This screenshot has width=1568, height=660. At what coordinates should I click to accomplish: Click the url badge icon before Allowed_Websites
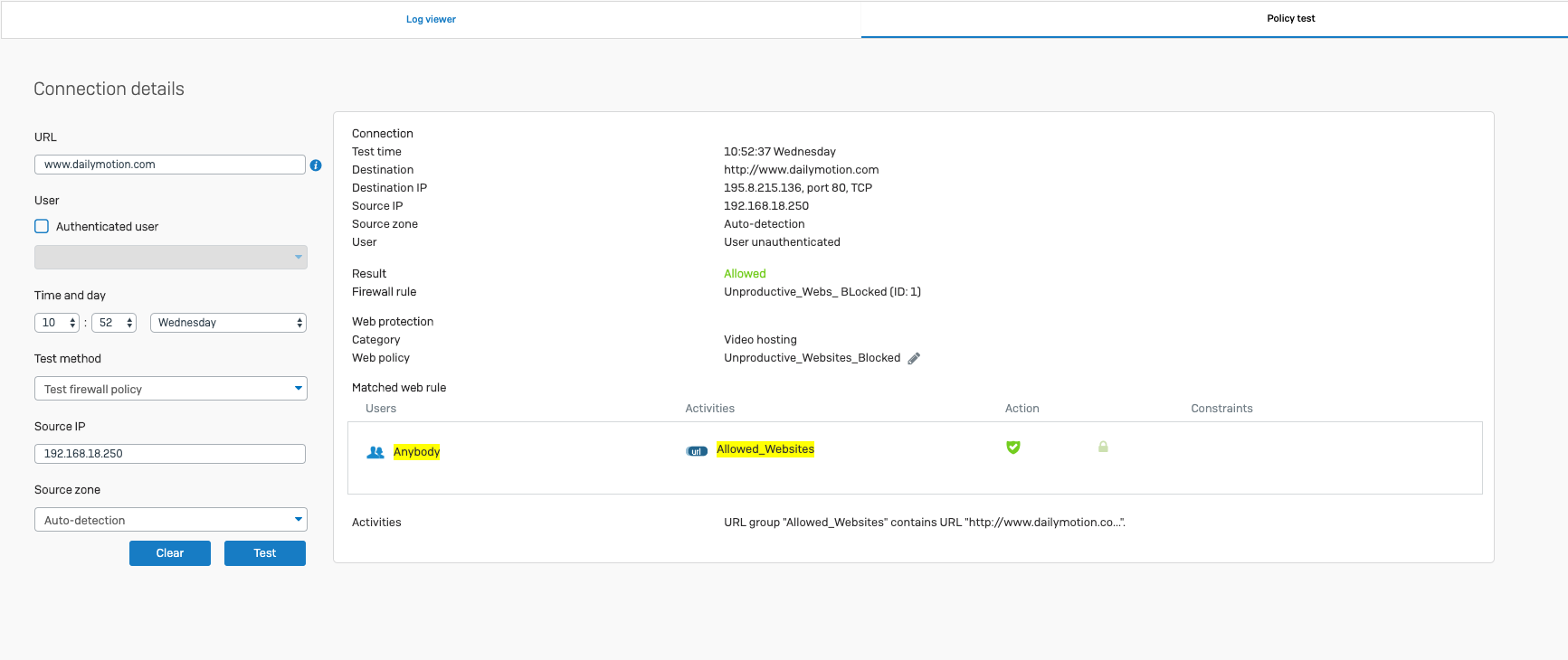coord(697,451)
